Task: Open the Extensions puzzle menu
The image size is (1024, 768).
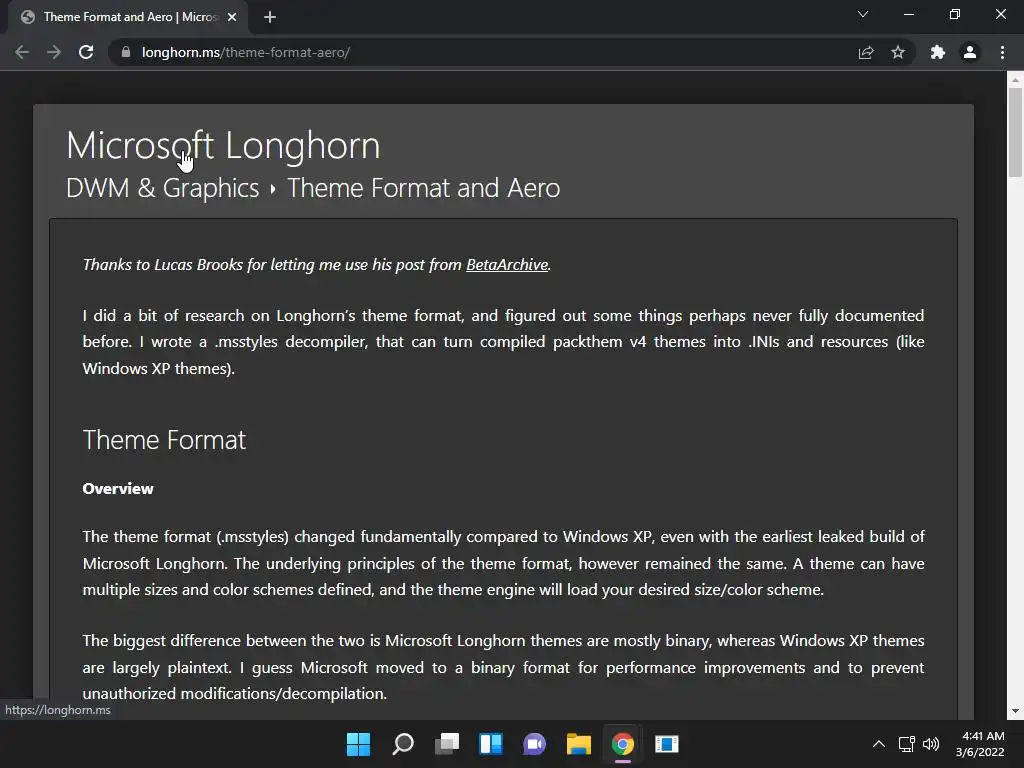Action: point(938,52)
